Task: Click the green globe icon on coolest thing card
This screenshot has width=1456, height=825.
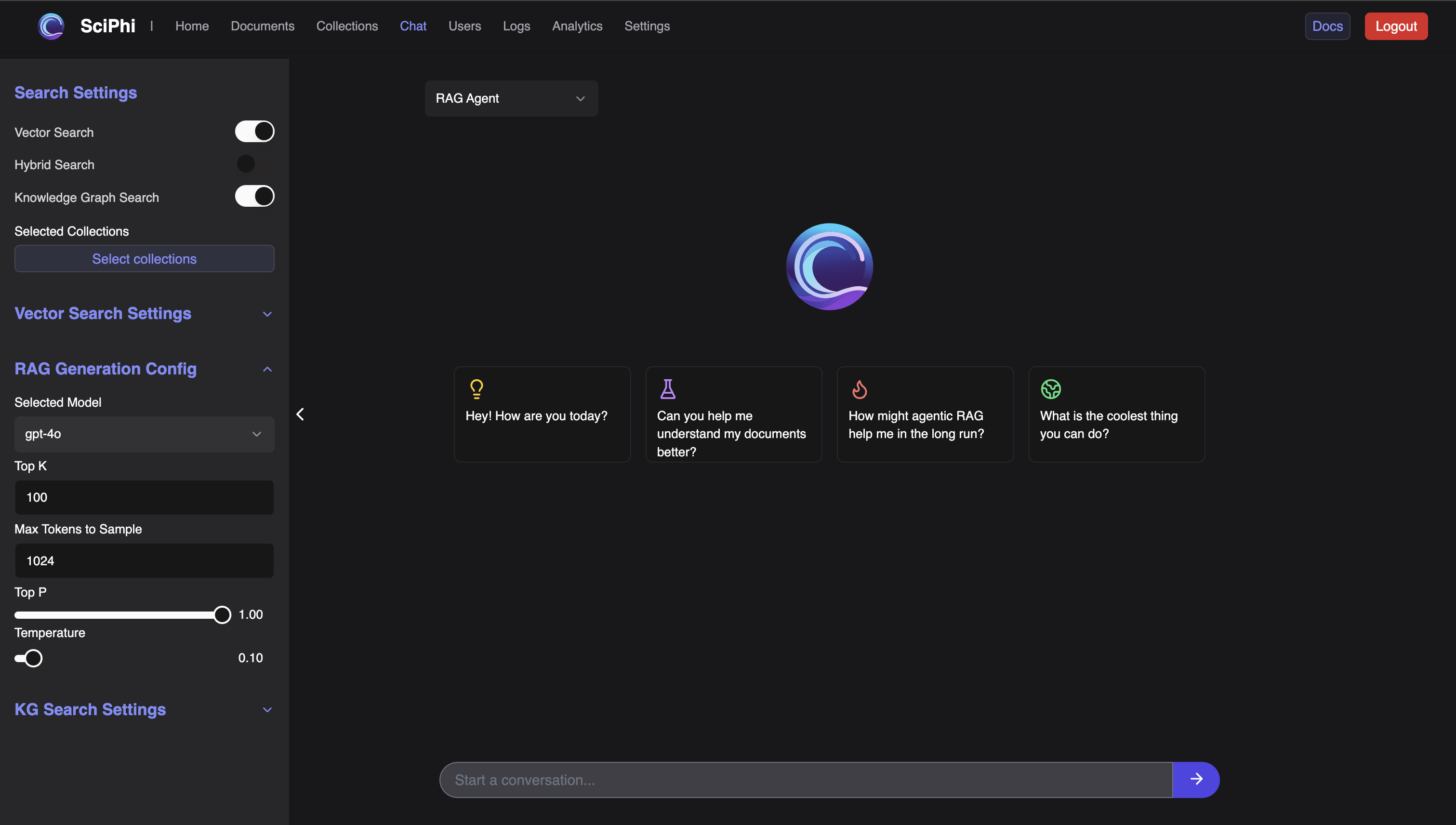Action: coord(1051,389)
